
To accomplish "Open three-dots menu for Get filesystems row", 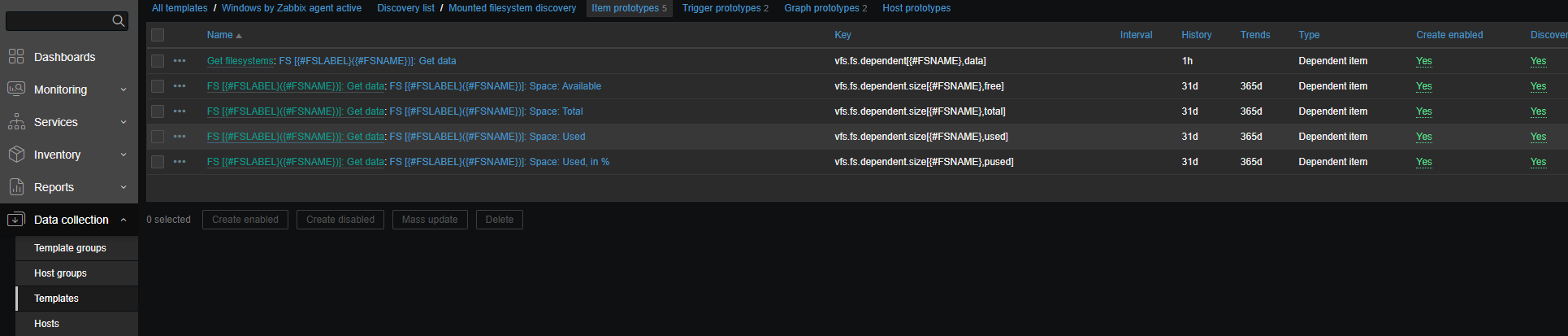I will click(180, 61).
